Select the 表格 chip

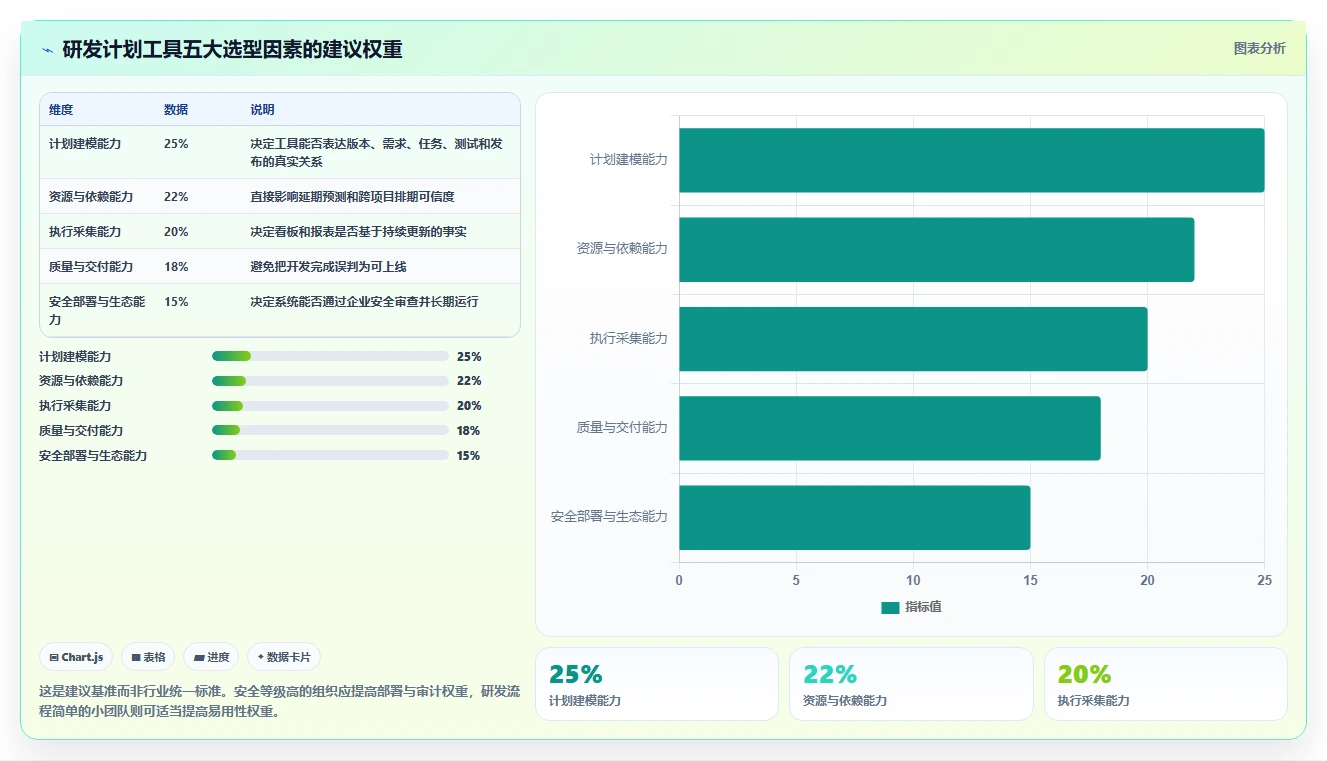pyautogui.click(x=148, y=657)
